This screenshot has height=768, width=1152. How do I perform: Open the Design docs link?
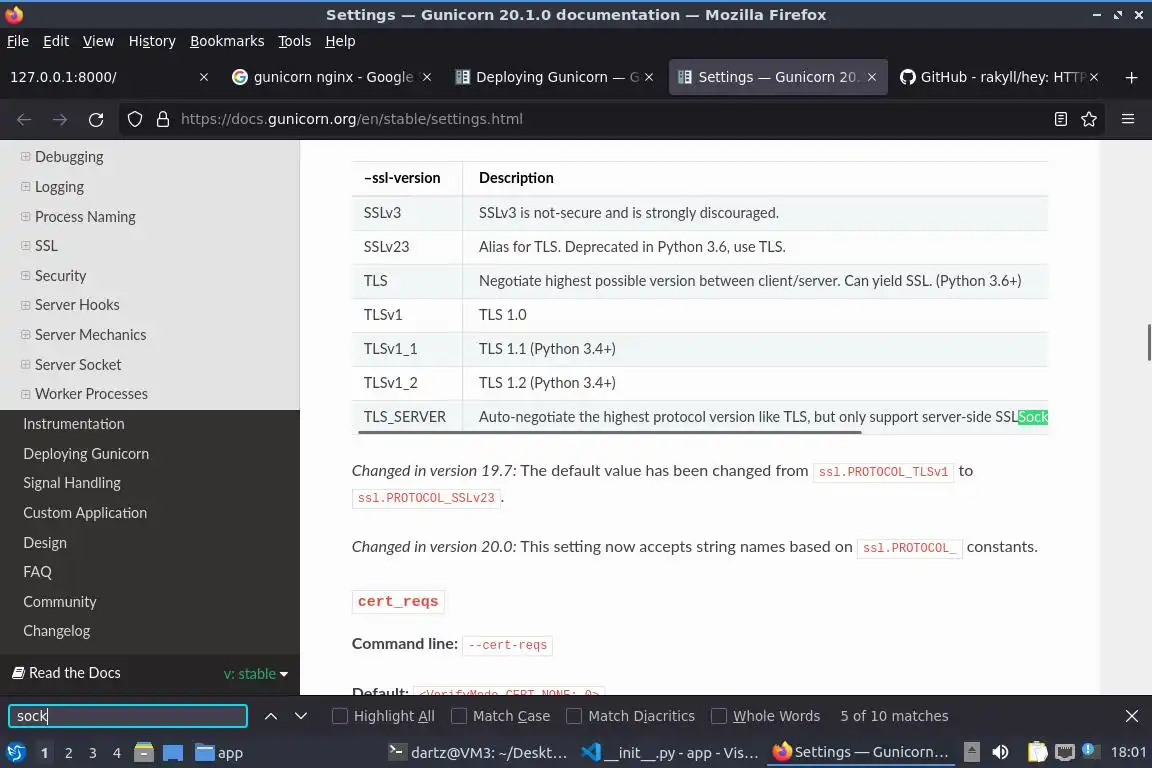45,542
